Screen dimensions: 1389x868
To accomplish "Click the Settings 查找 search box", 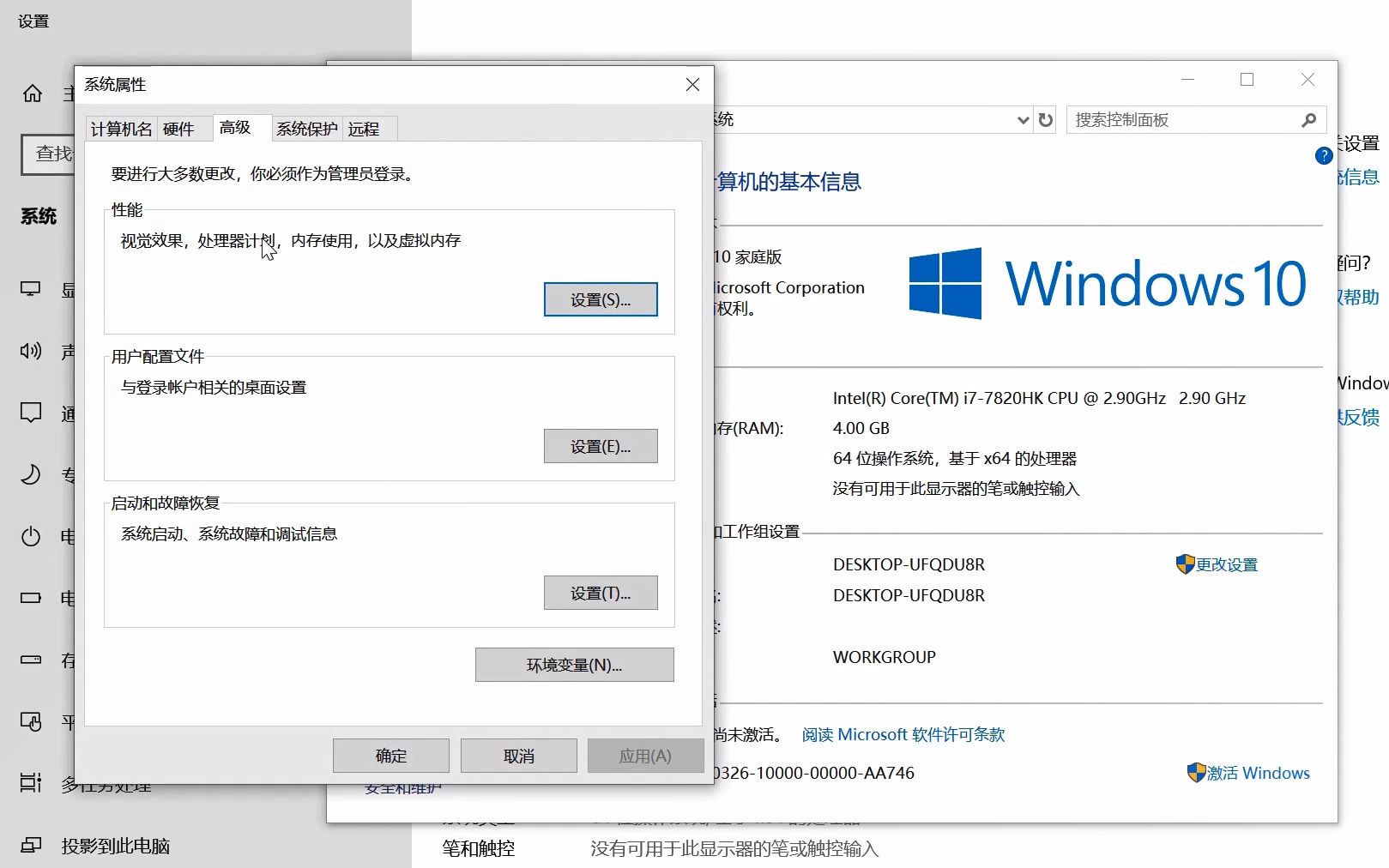I will click(x=48, y=154).
